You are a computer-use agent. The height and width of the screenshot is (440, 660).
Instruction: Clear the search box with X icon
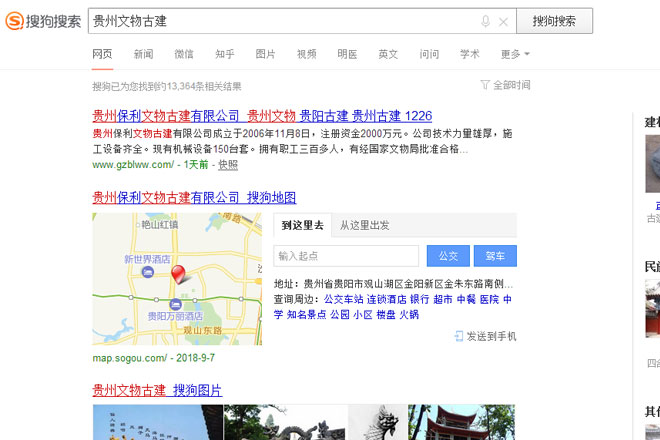point(503,21)
